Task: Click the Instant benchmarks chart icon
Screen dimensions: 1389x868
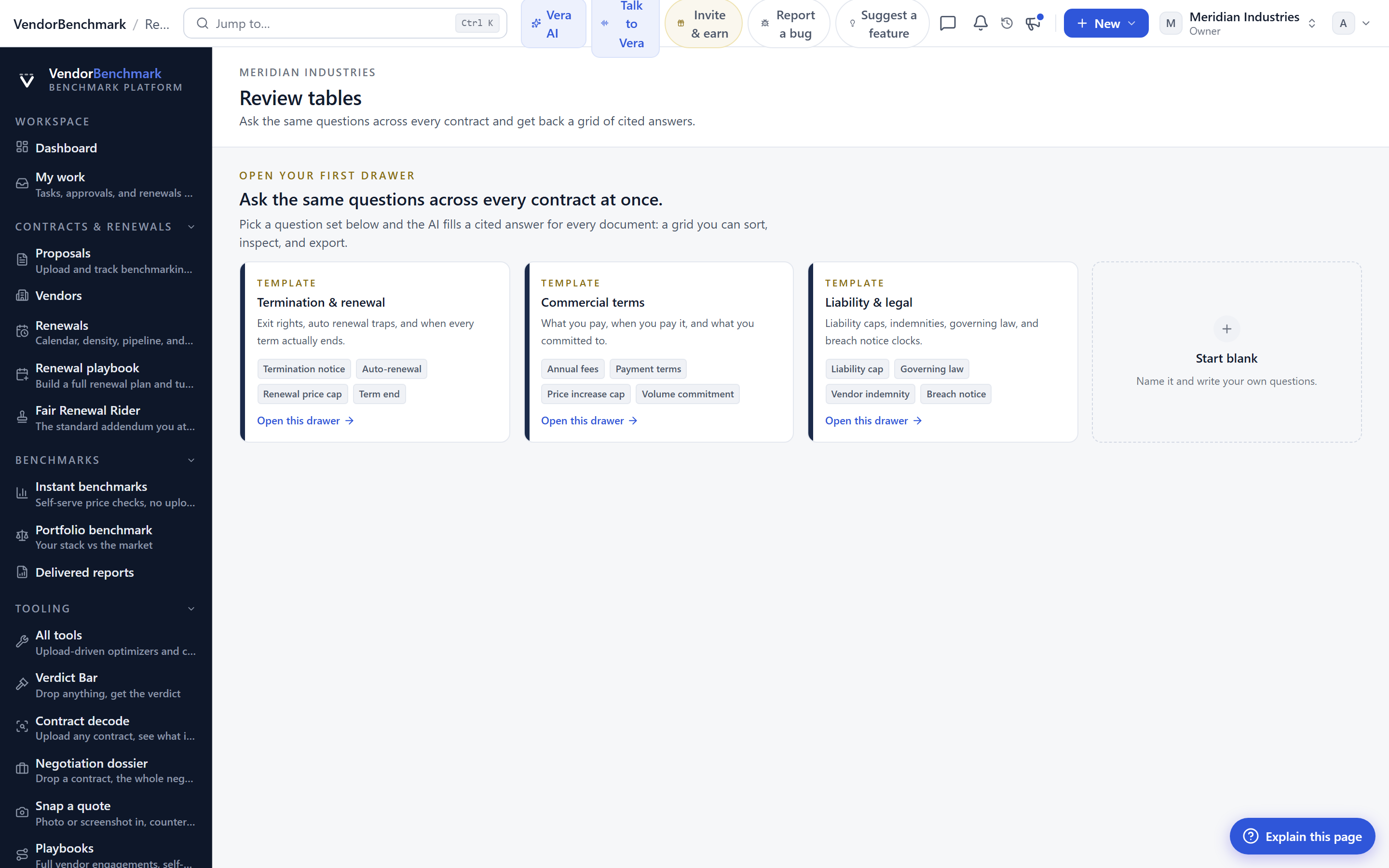Action: click(x=22, y=493)
